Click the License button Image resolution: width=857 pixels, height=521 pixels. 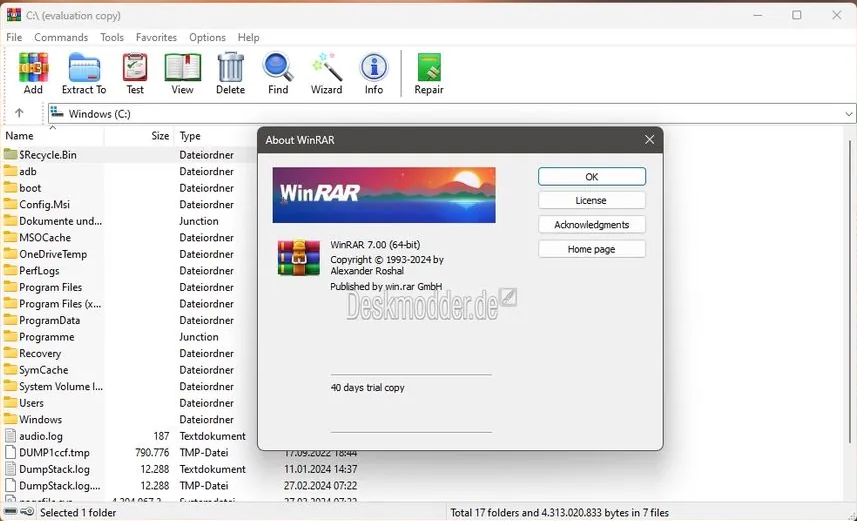[591, 201]
